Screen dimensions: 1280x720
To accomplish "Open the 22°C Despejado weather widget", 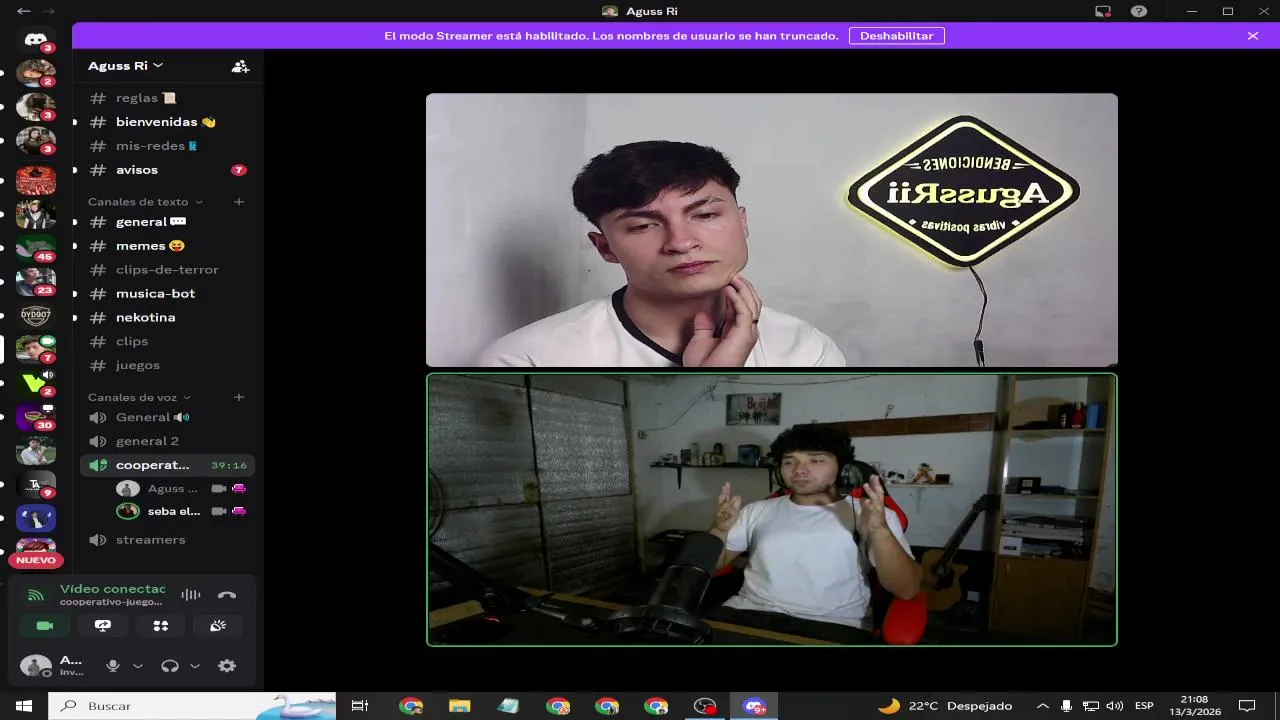I will 946,706.
